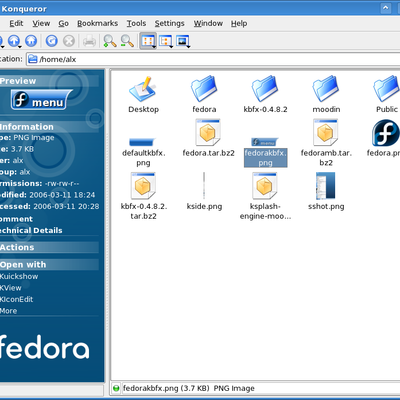The image size is (400, 400).
Task: Open Tree View mode dropdown arrow
Action: point(171,47)
